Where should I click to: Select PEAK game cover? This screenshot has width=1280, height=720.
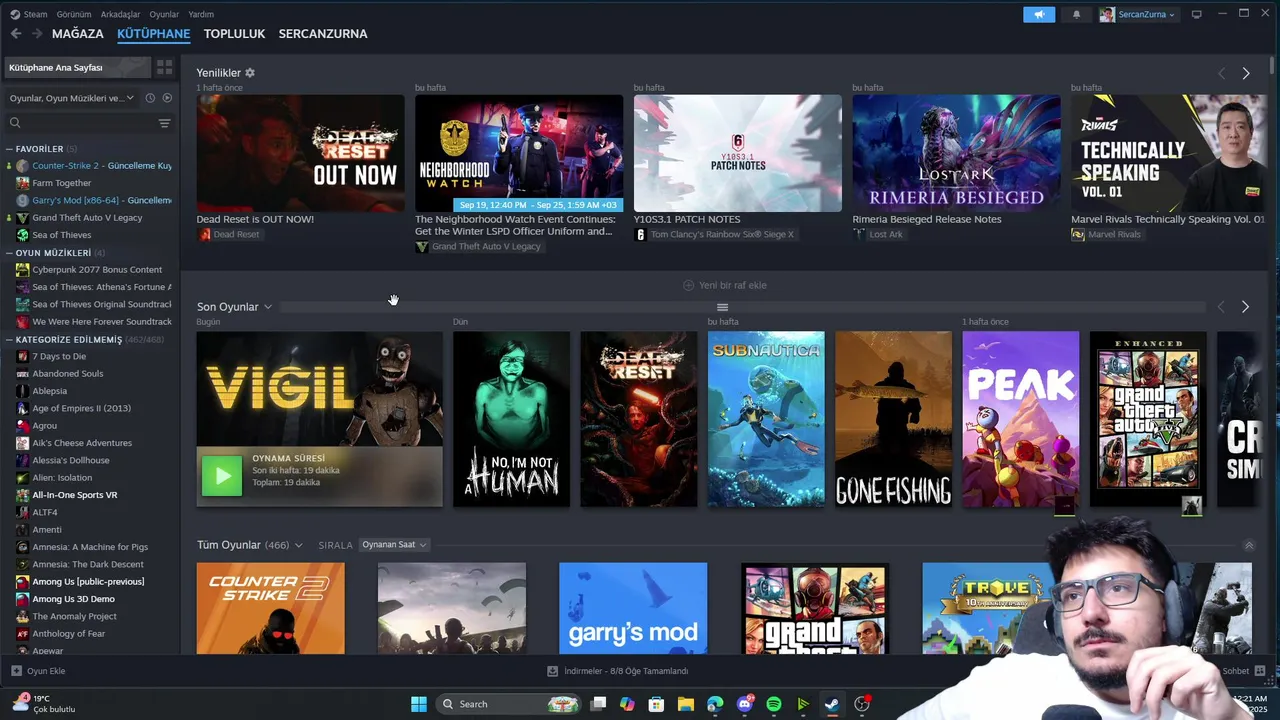[x=1021, y=419]
